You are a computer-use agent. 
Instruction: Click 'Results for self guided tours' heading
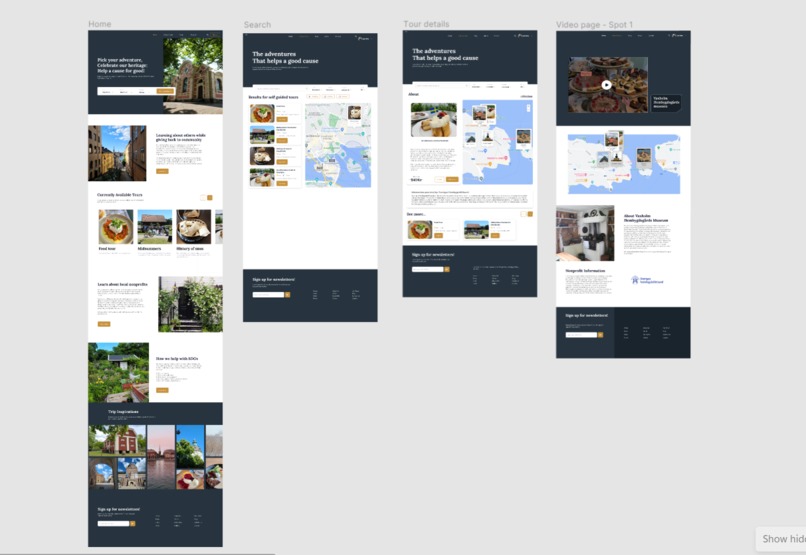click(x=273, y=97)
